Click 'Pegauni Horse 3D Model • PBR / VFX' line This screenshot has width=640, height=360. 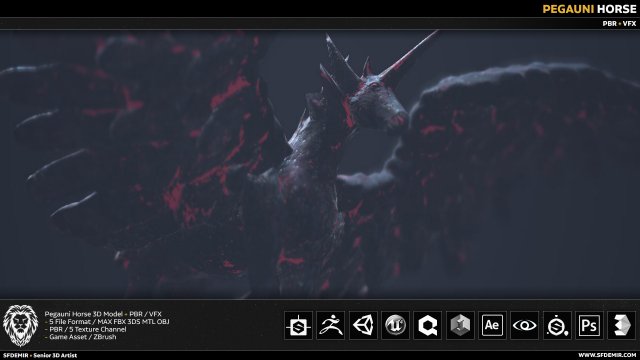coord(103,314)
